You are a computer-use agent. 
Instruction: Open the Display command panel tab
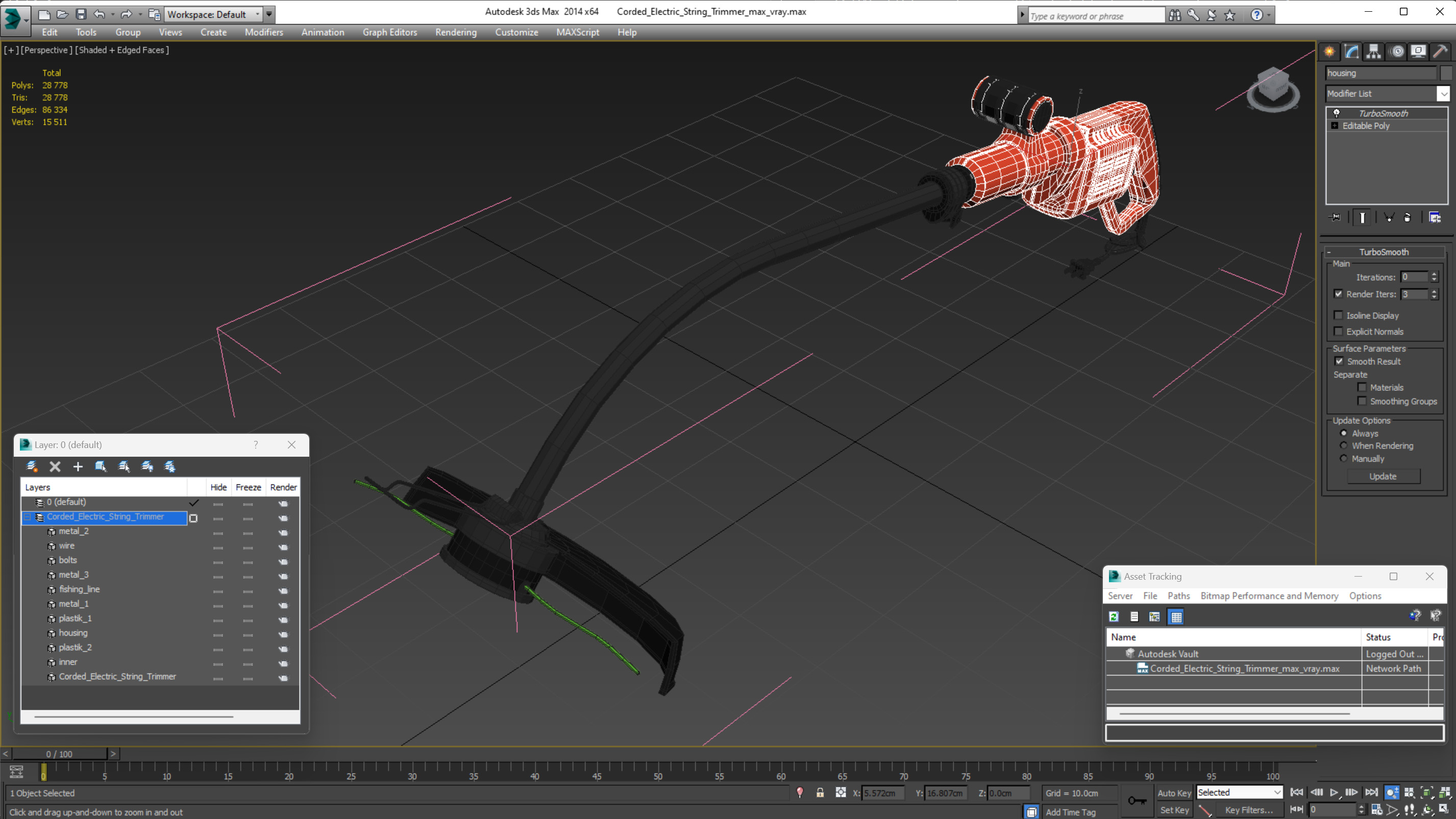(1418, 52)
